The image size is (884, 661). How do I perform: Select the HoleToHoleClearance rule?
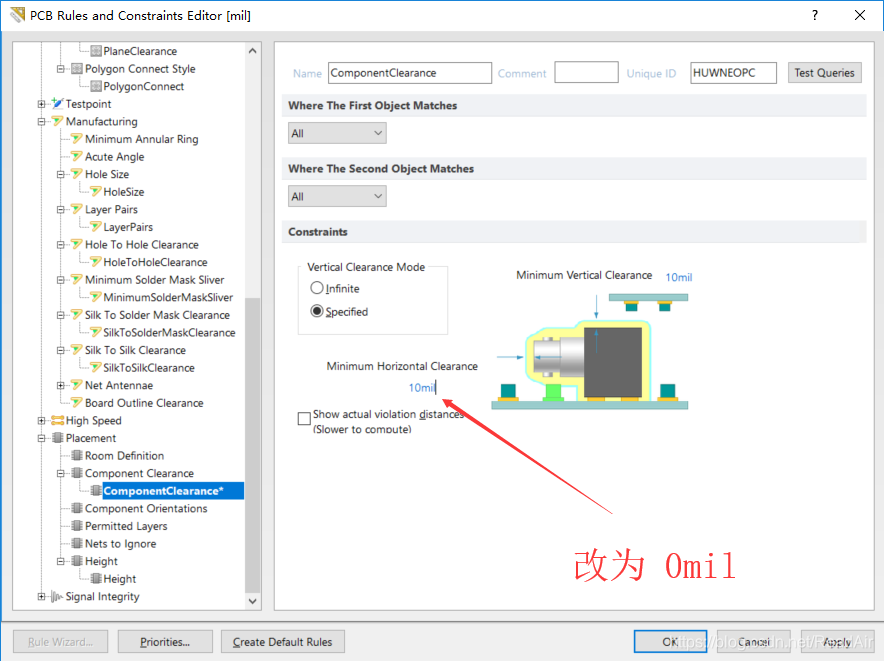pyautogui.click(x=155, y=262)
